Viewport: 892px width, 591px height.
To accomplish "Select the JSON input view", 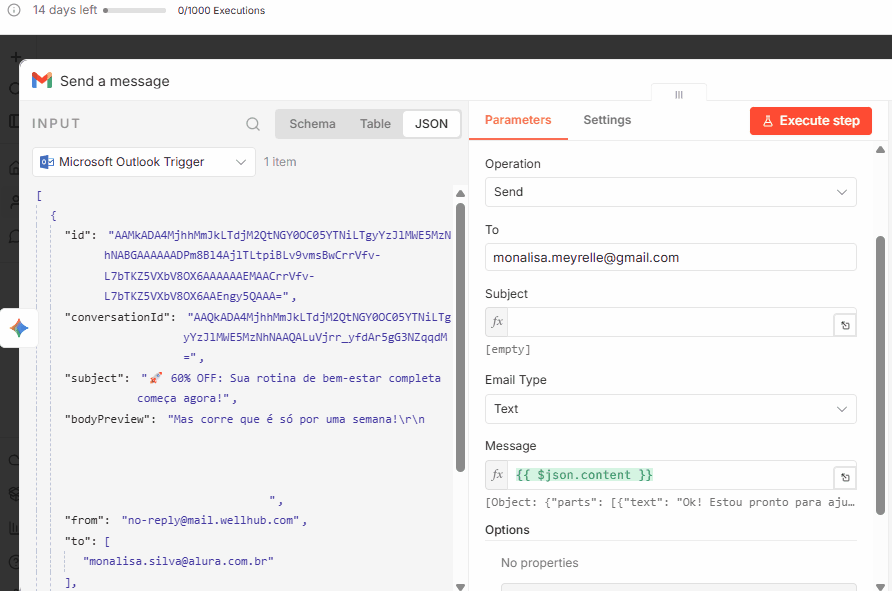I will (x=432, y=124).
